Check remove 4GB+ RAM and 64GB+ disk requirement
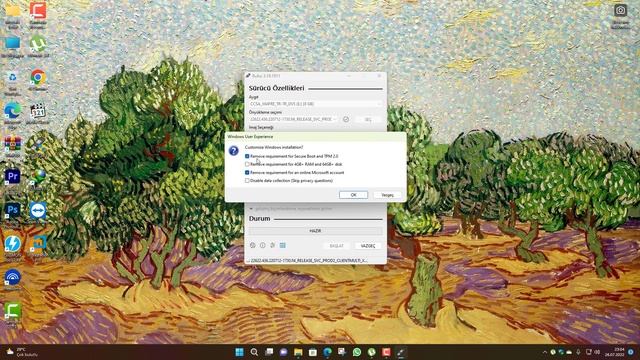The image size is (640, 360). click(247, 164)
